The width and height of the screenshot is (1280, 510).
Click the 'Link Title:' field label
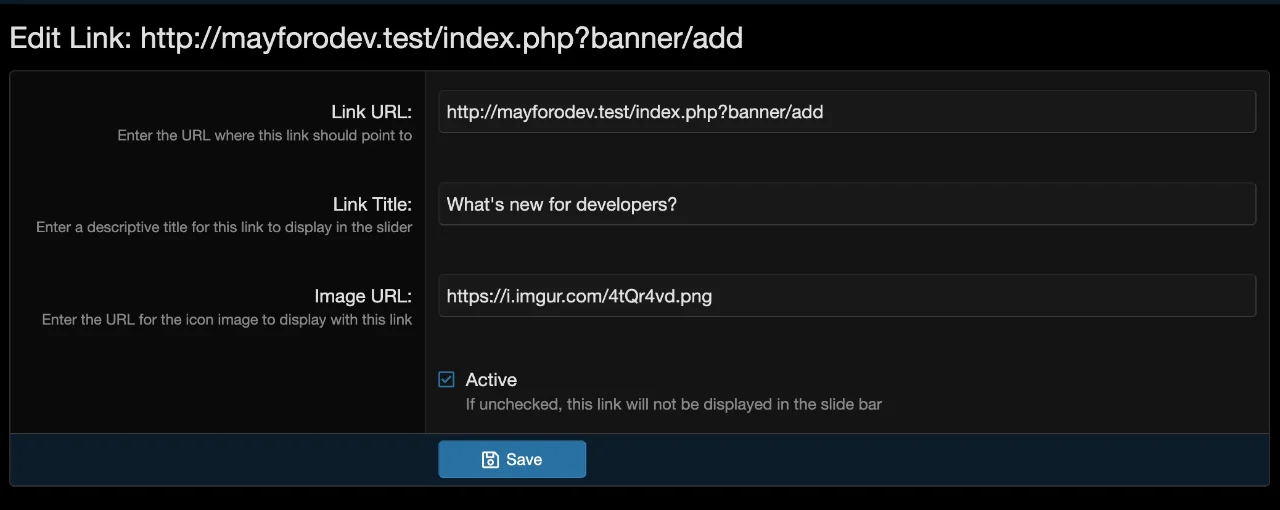pos(372,204)
